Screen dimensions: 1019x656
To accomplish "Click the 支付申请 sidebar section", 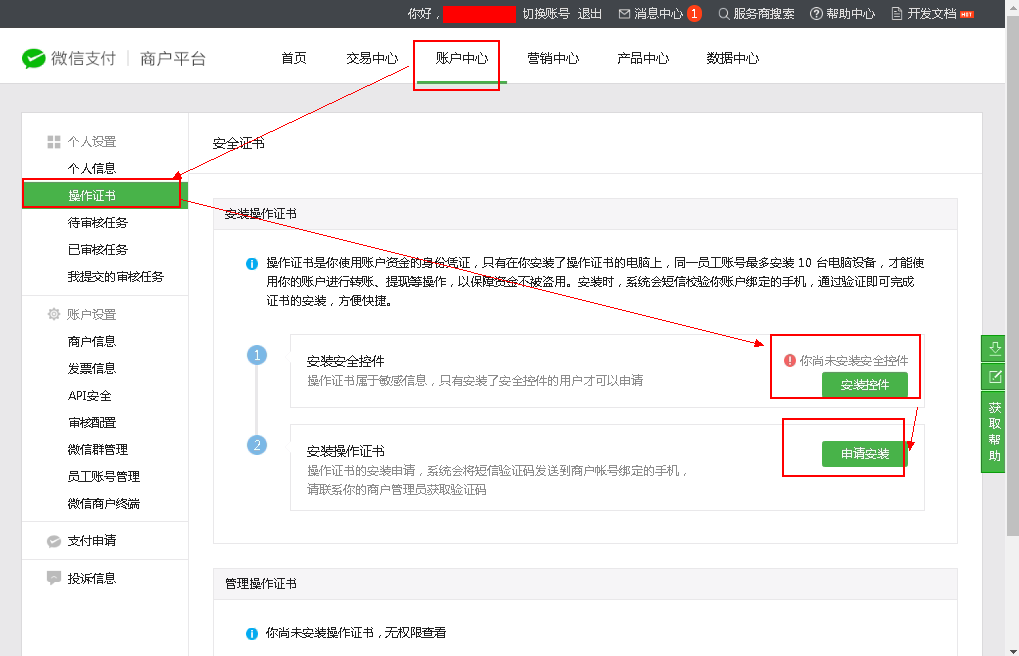I will [x=92, y=541].
